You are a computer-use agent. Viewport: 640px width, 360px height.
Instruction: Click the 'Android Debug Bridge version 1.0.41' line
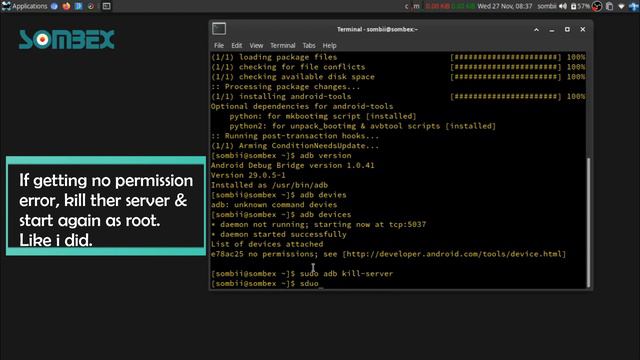(x=292, y=165)
